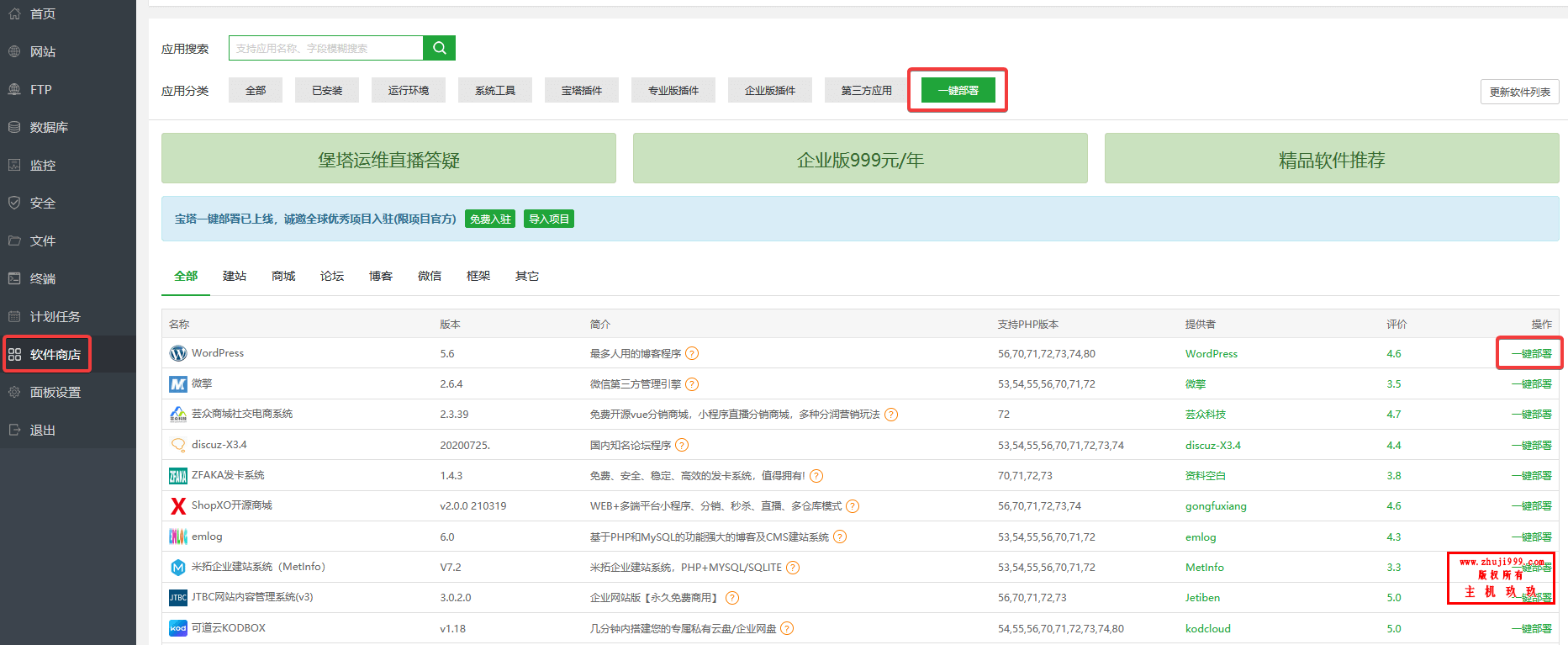The width and height of the screenshot is (1568, 645).
Task: Open the 企业版999元/年 banner
Action: pos(860,158)
